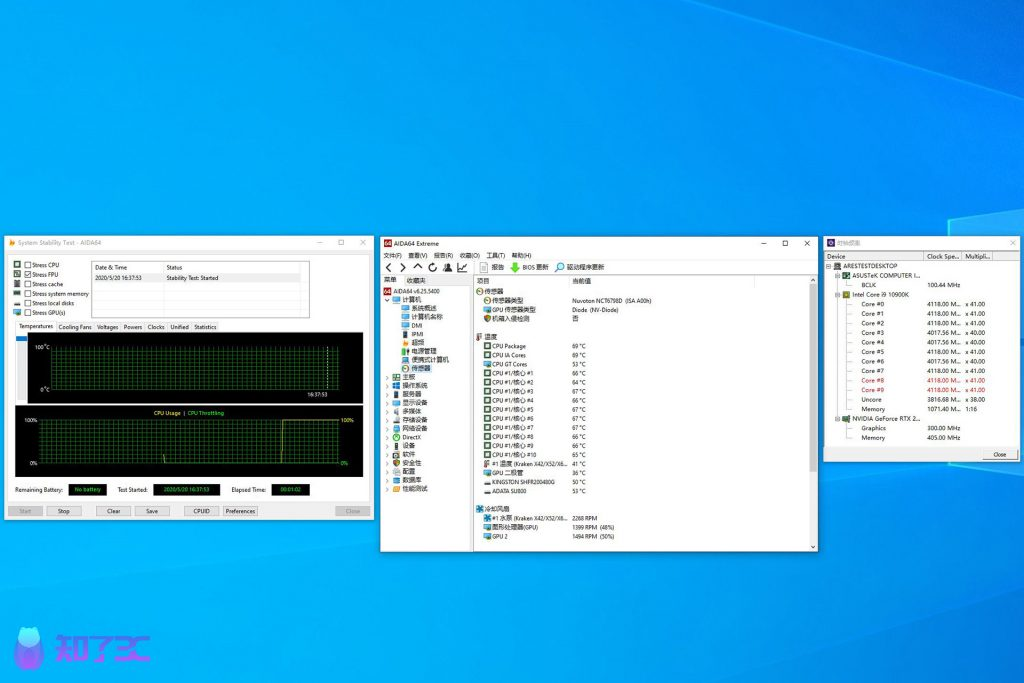The image size is (1024, 683).
Task: Click the Save button in Stability Test
Action: pos(152,511)
